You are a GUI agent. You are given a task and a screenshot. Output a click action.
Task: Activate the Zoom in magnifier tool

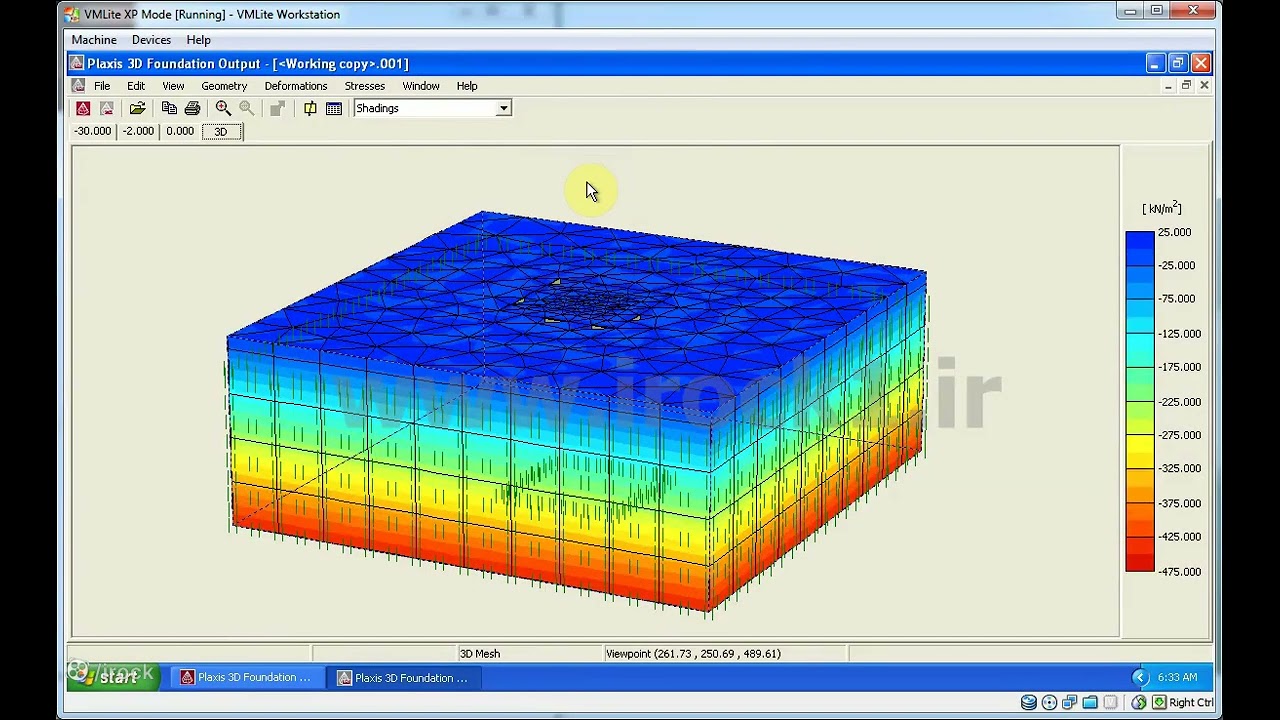(x=223, y=108)
